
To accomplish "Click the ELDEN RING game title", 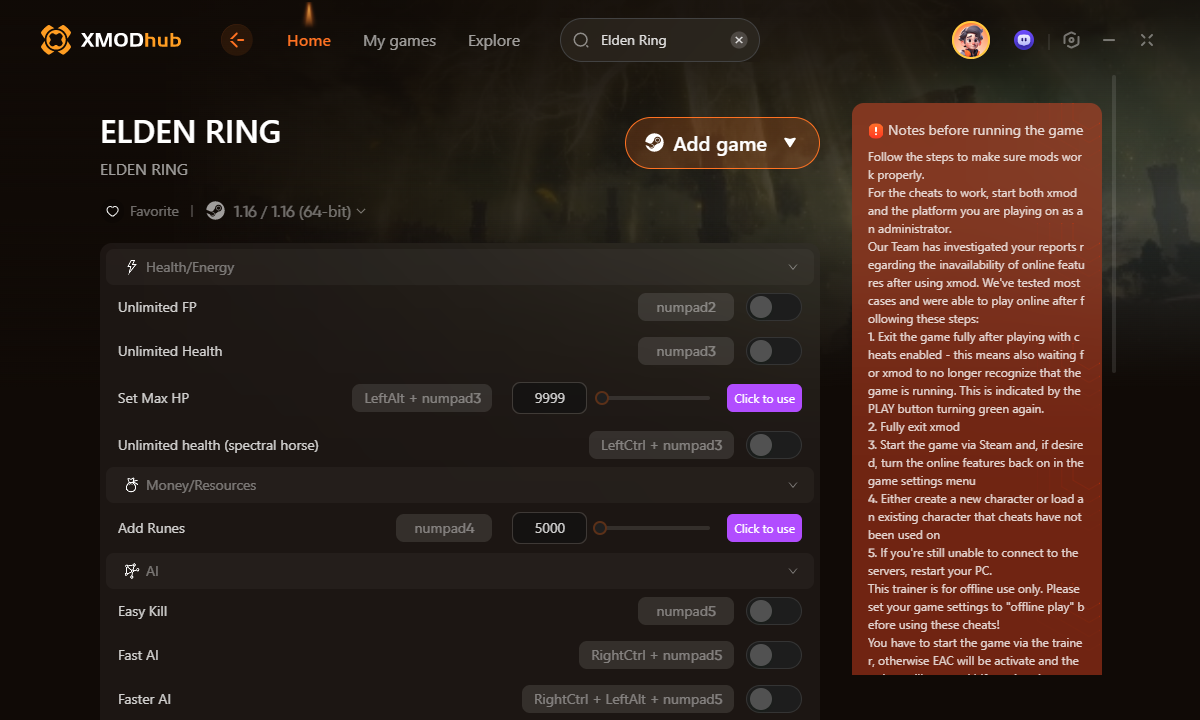I will click(191, 132).
